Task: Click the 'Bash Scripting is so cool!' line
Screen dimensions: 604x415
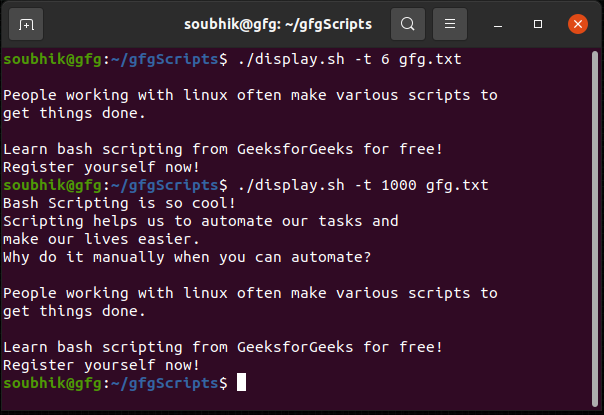Action: click(x=119, y=203)
